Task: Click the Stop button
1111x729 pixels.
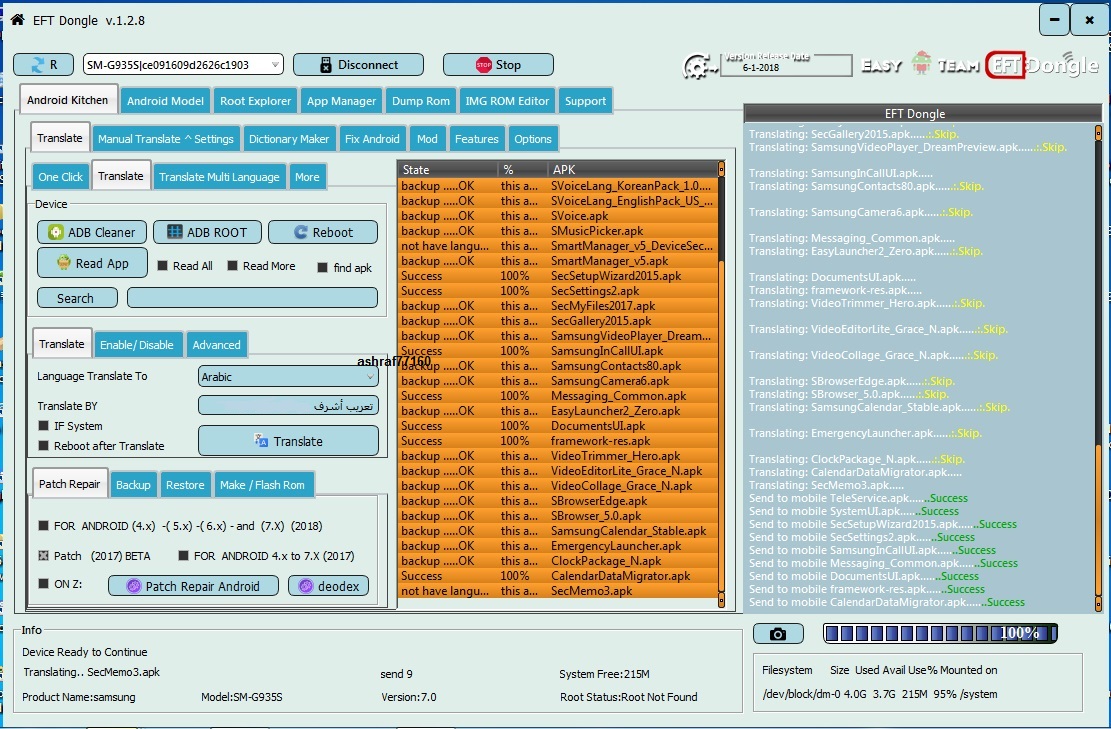Action: coord(498,64)
